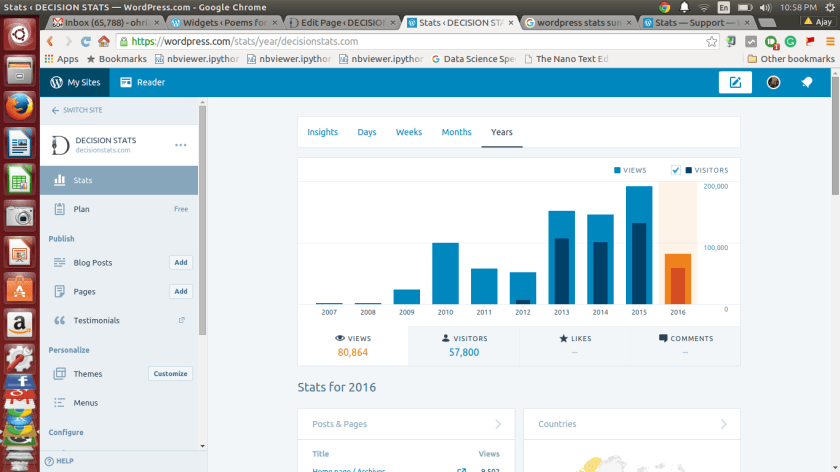
Task: Switch to the Inbox browser tab
Action: click(106, 23)
